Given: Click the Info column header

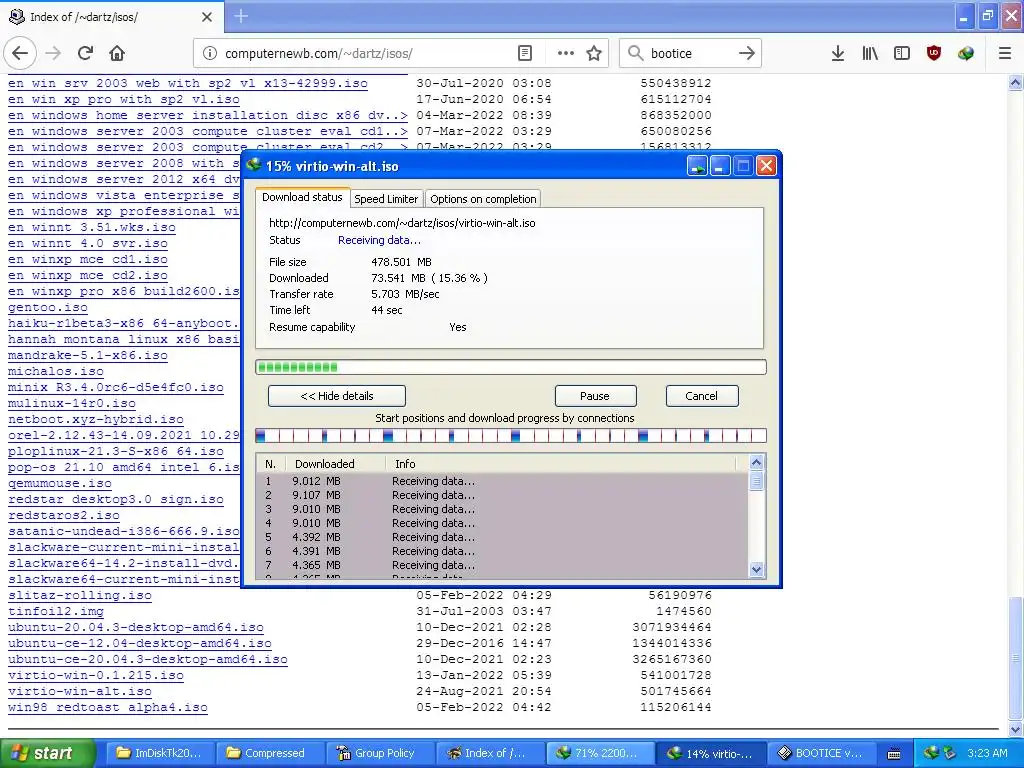Looking at the screenshot, I should click(x=560, y=464).
